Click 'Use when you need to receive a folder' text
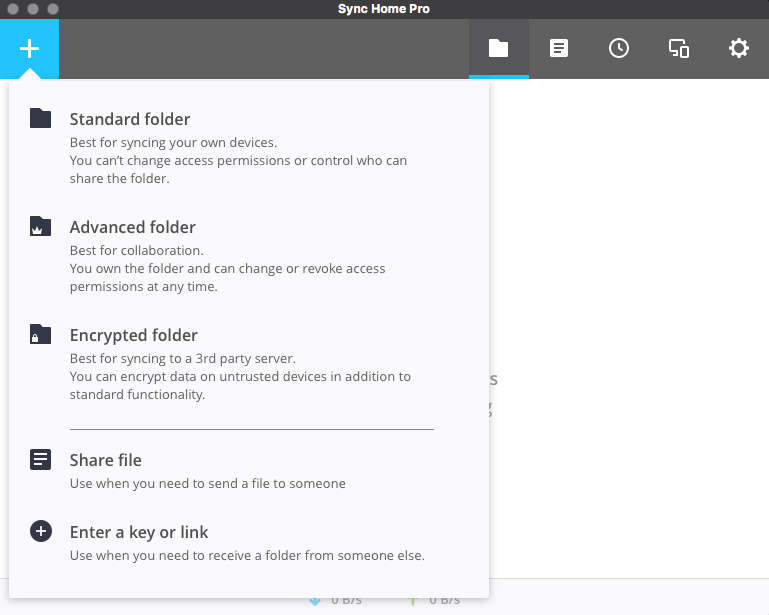 point(247,555)
